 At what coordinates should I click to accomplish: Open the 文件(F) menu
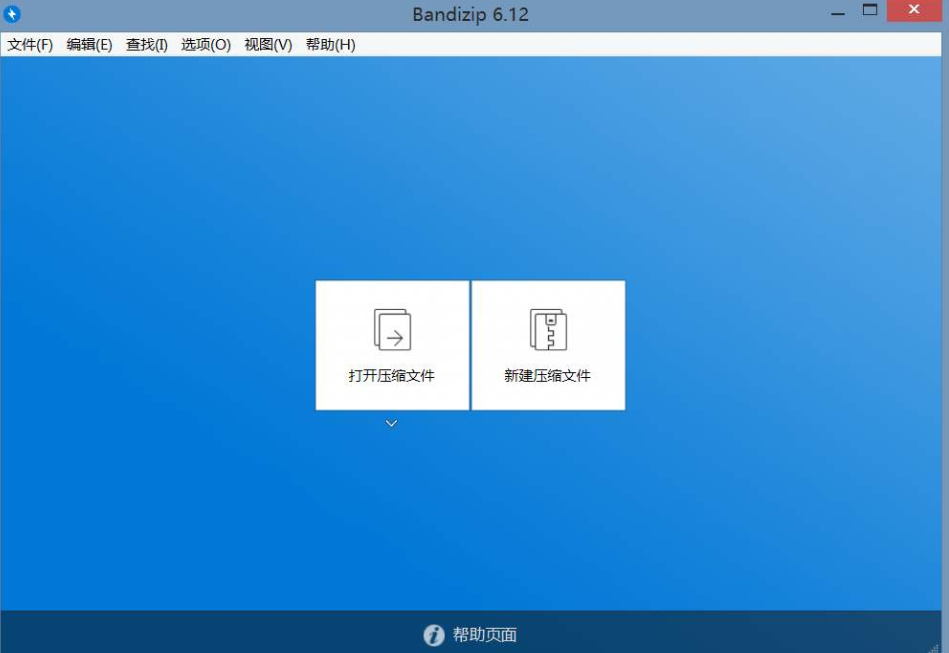point(30,45)
